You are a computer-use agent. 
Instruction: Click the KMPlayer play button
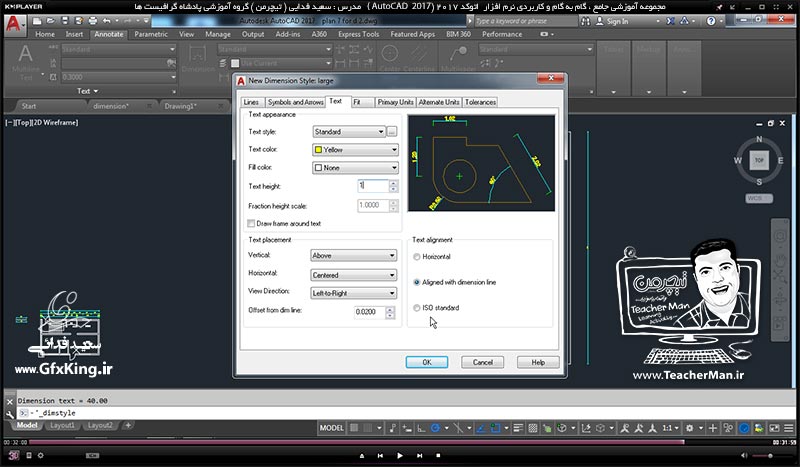[x=399, y=455]
